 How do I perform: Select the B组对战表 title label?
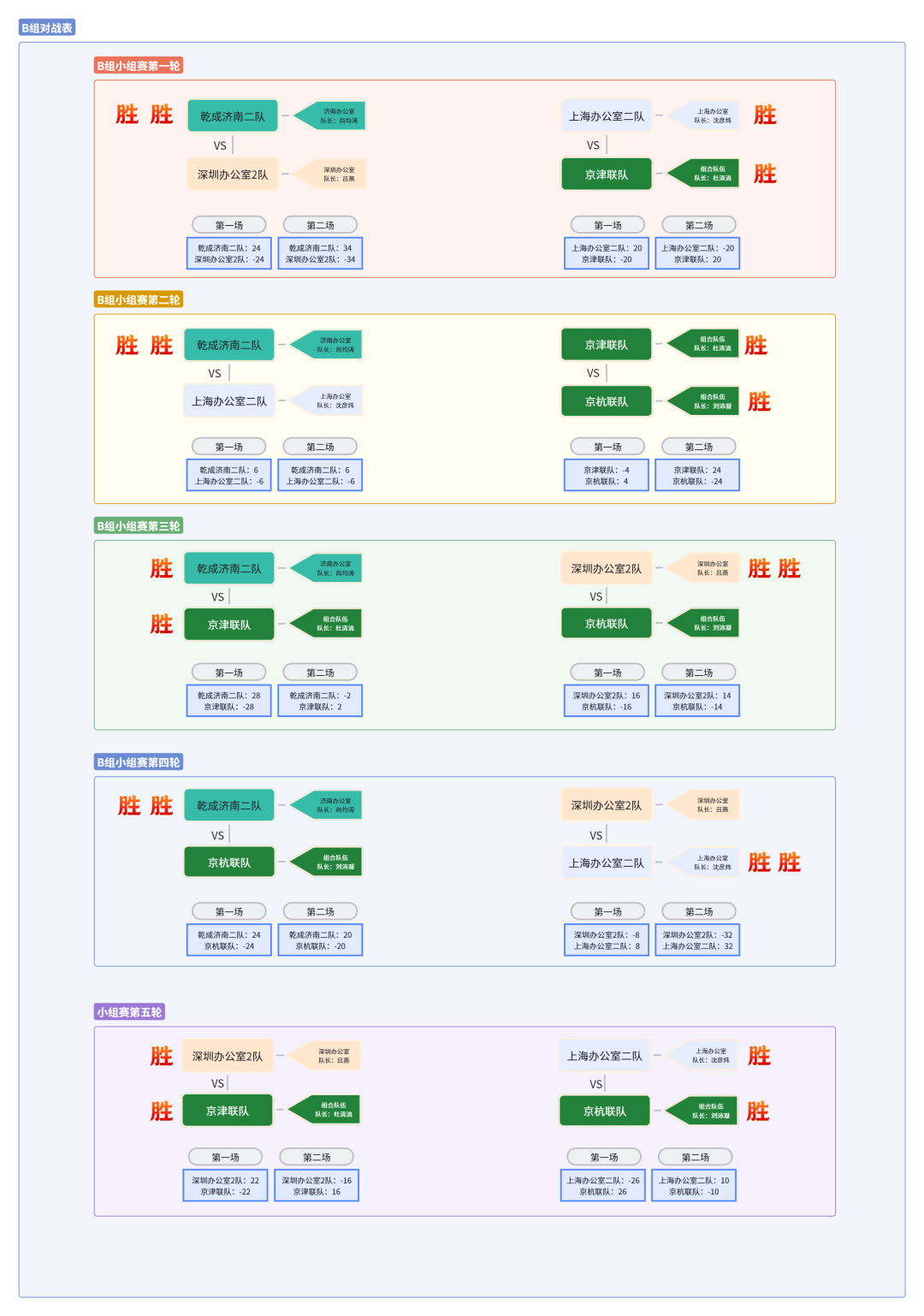point(47,28)
